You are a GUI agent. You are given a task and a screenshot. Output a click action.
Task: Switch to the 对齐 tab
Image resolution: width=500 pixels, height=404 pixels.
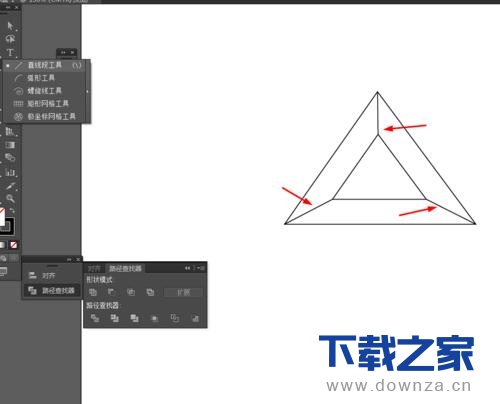[94, 268]
